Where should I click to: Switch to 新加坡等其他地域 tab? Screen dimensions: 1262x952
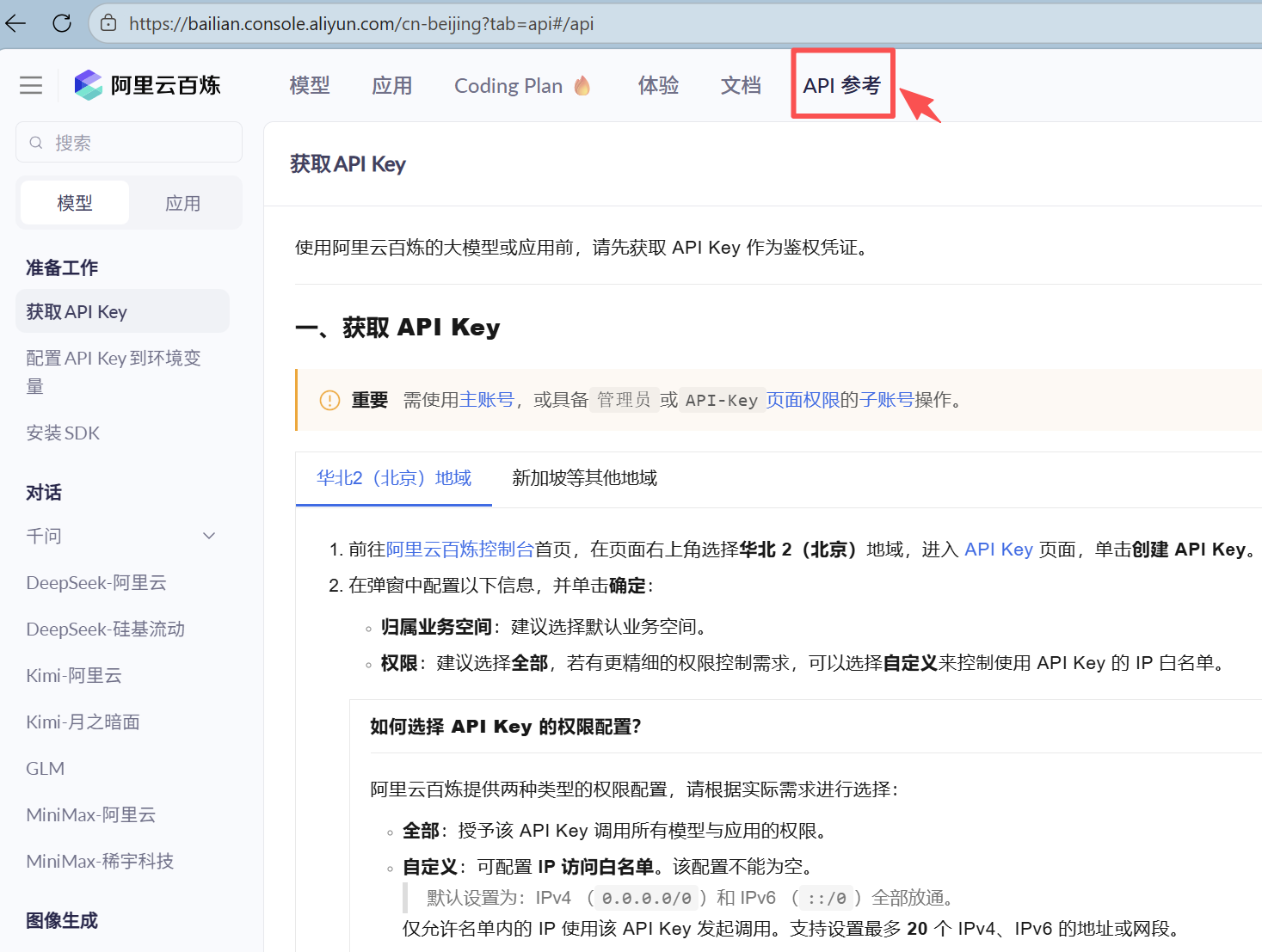tap(585, 478)
